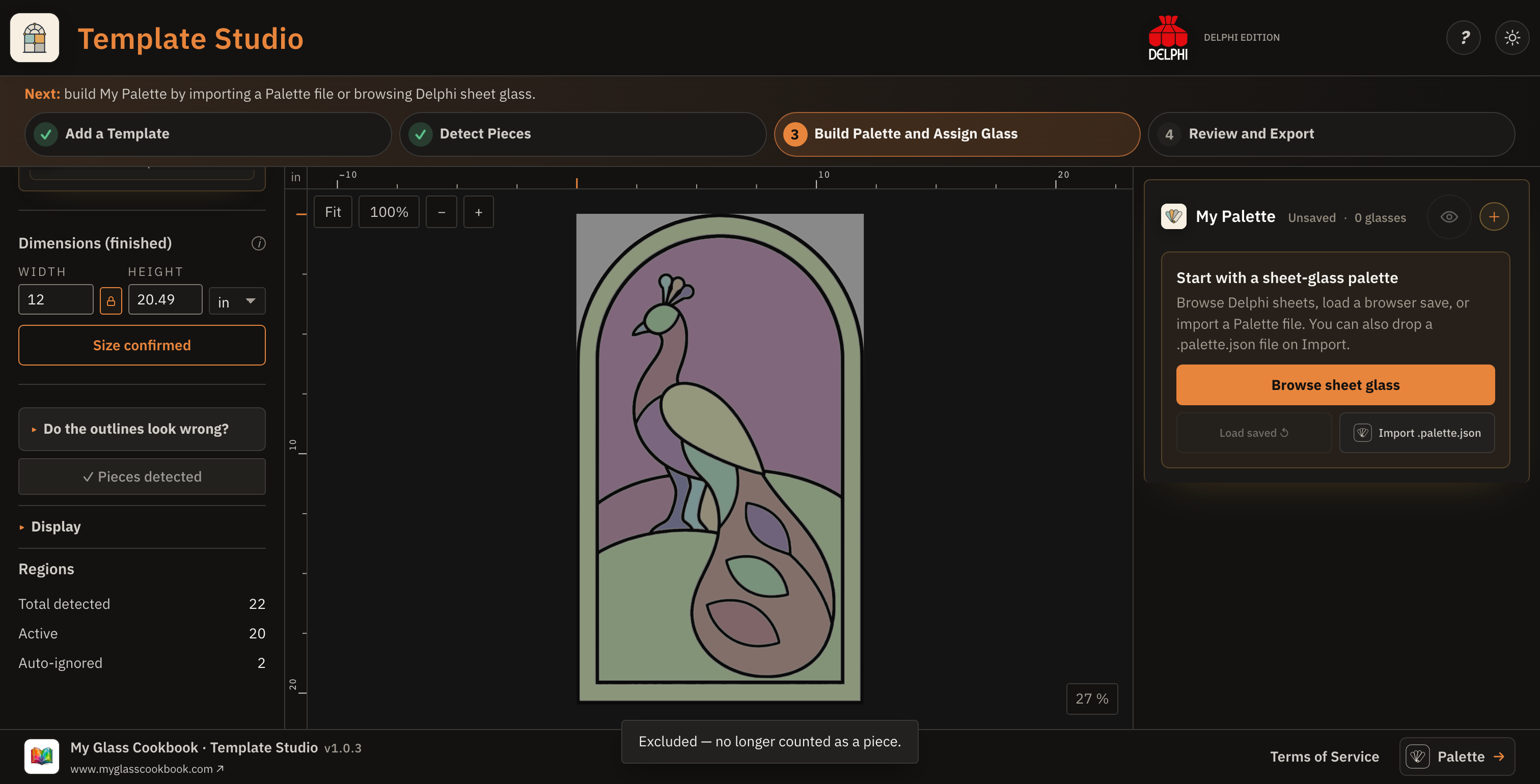Screen dimensions: 1540x784
Task: Toggle the Size confirmed button
Action: tap(142, 345)
